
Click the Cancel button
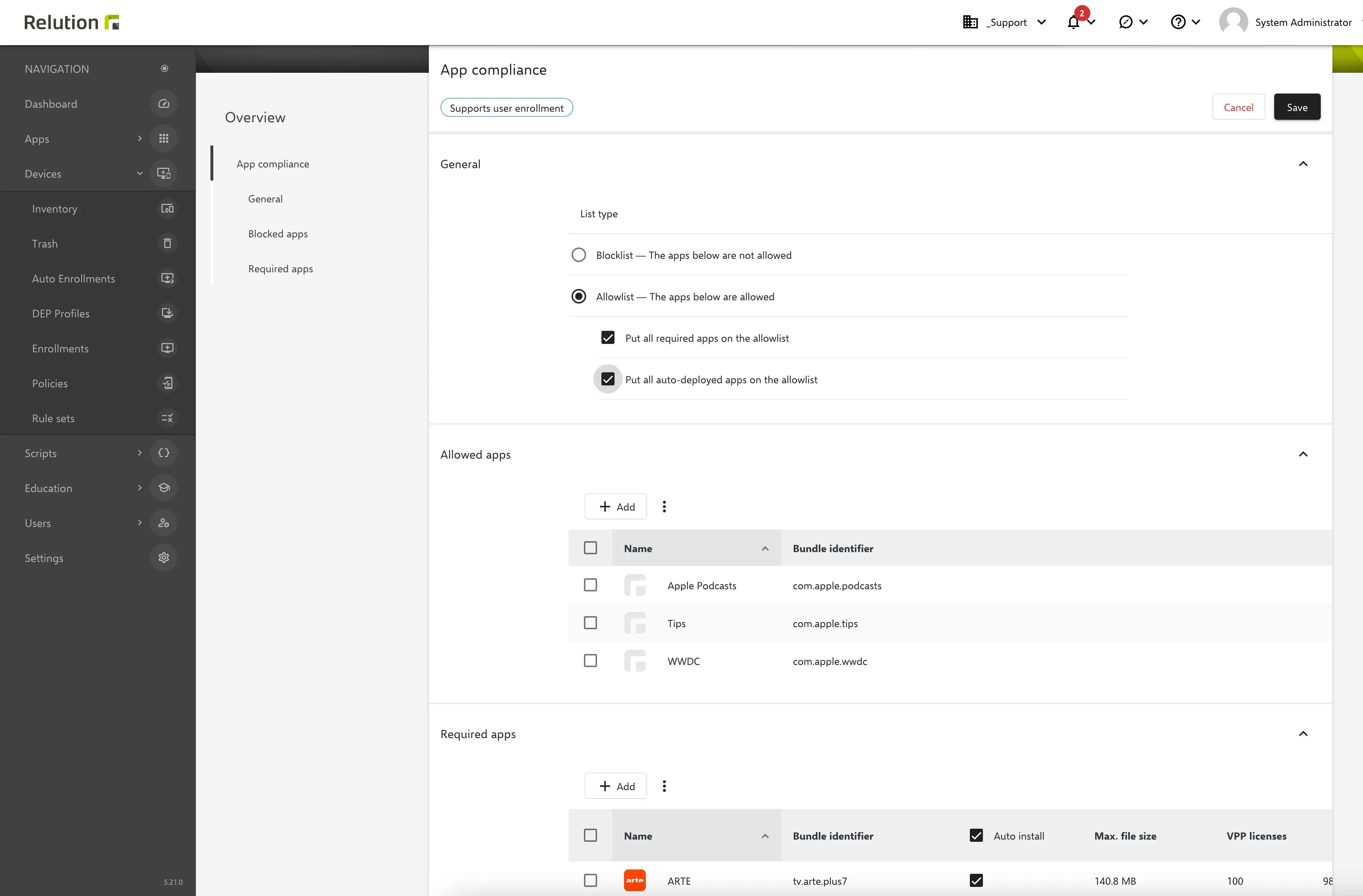[x=1239, y=107]
